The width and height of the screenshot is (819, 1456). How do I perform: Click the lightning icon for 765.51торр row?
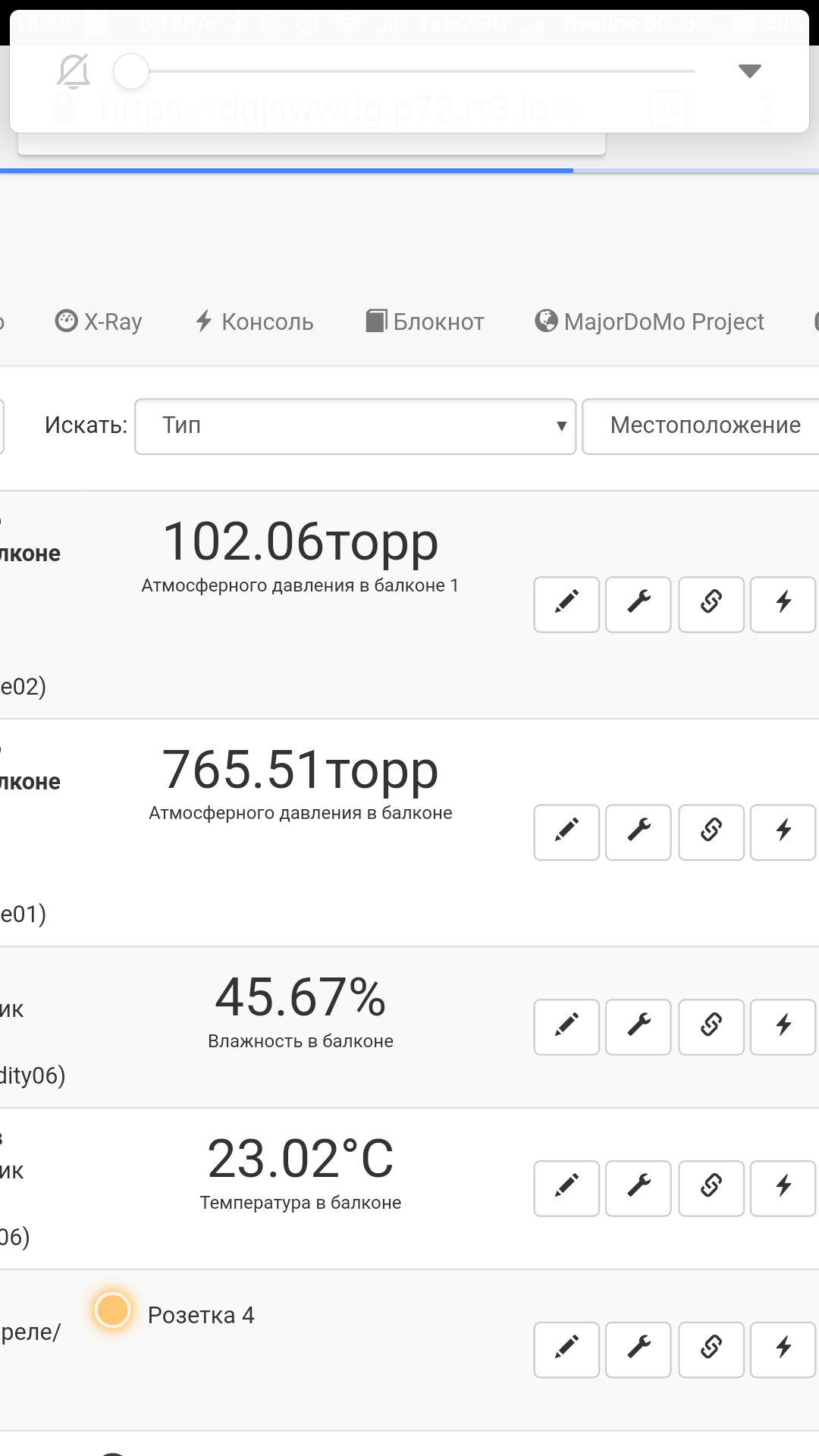tap(783, 832)
